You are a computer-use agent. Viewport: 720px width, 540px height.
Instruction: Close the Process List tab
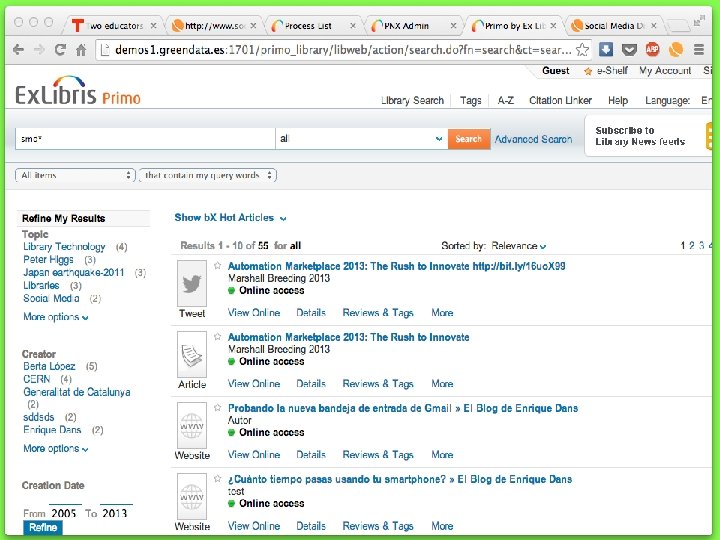(x=353, y=26)
